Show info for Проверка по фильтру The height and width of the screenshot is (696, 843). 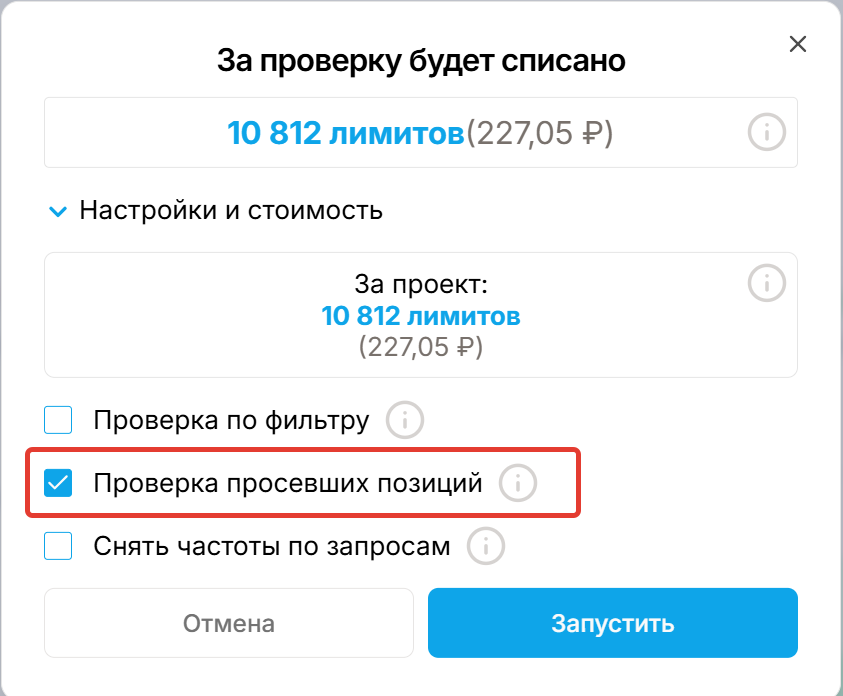point(405,420)
